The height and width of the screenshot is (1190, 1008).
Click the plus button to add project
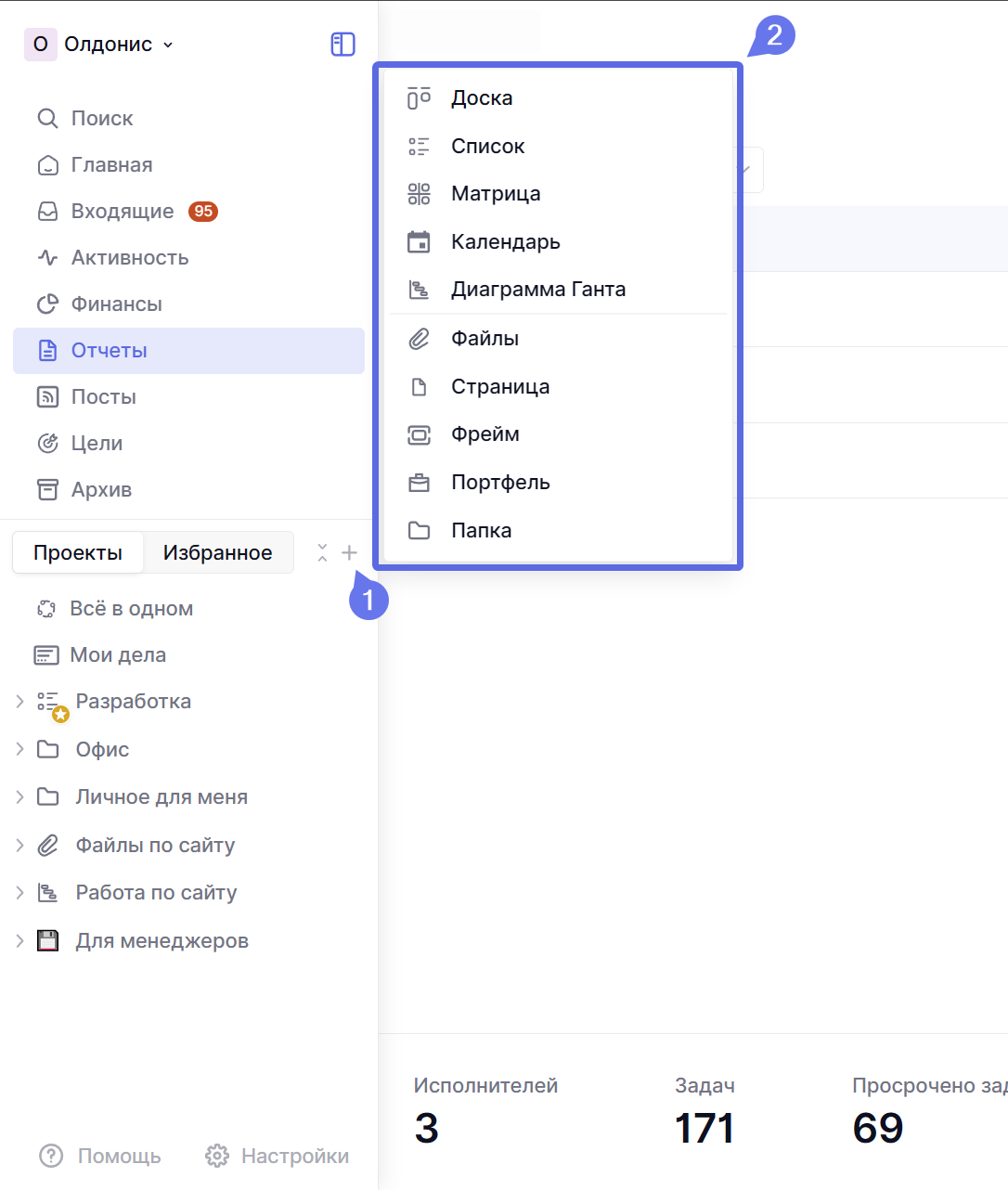pos(349,553)
